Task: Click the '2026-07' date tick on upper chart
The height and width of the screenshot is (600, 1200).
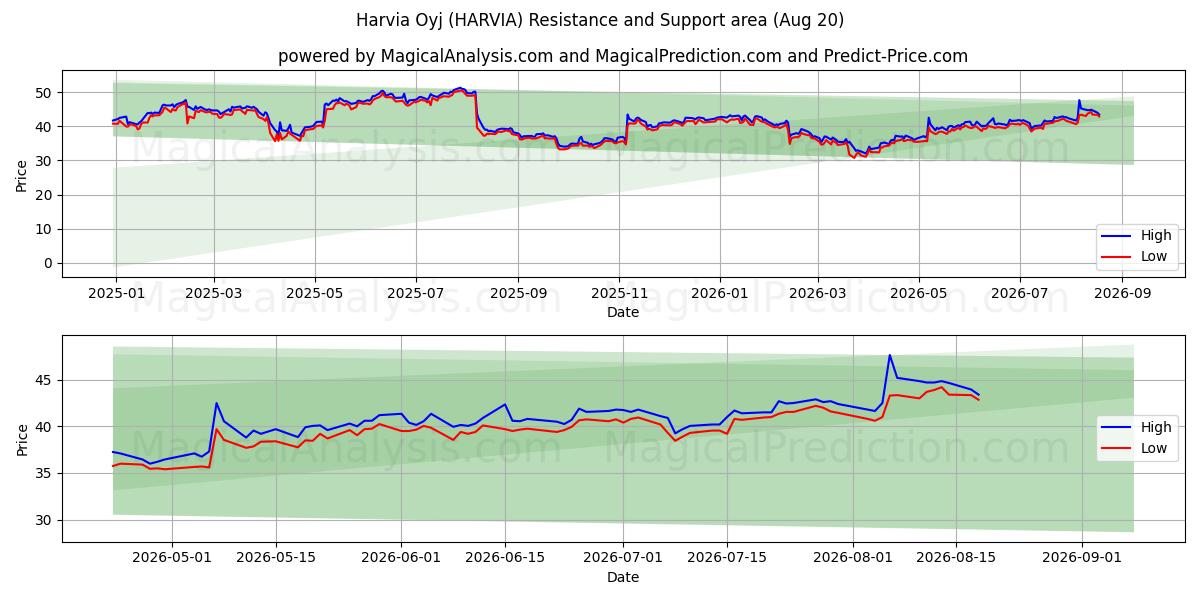Action: click(x=1020, y=293)
